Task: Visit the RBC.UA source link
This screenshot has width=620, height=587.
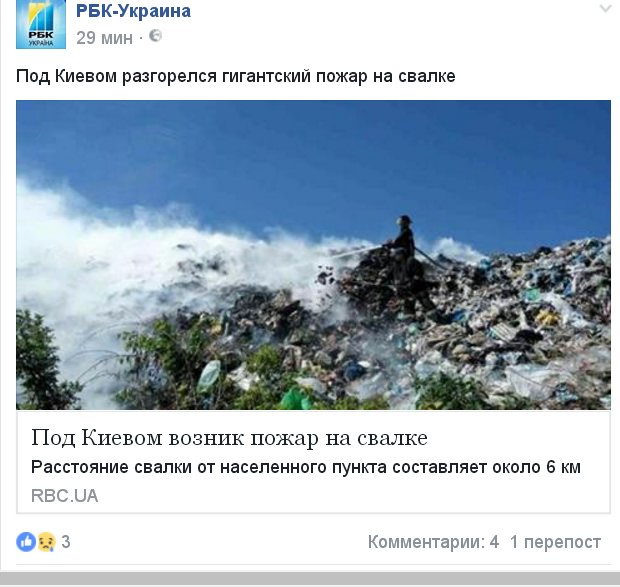Action: [64, 496]
